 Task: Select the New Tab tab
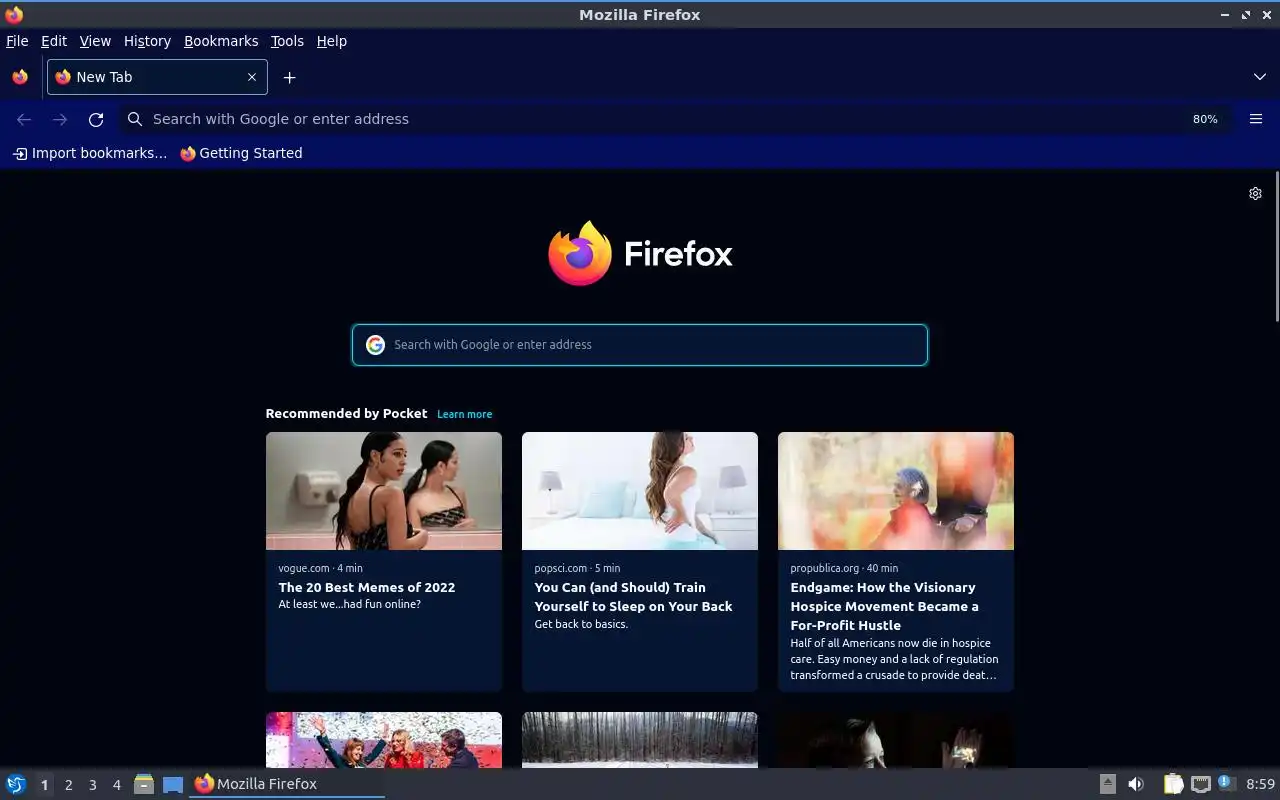click(156, 77)
